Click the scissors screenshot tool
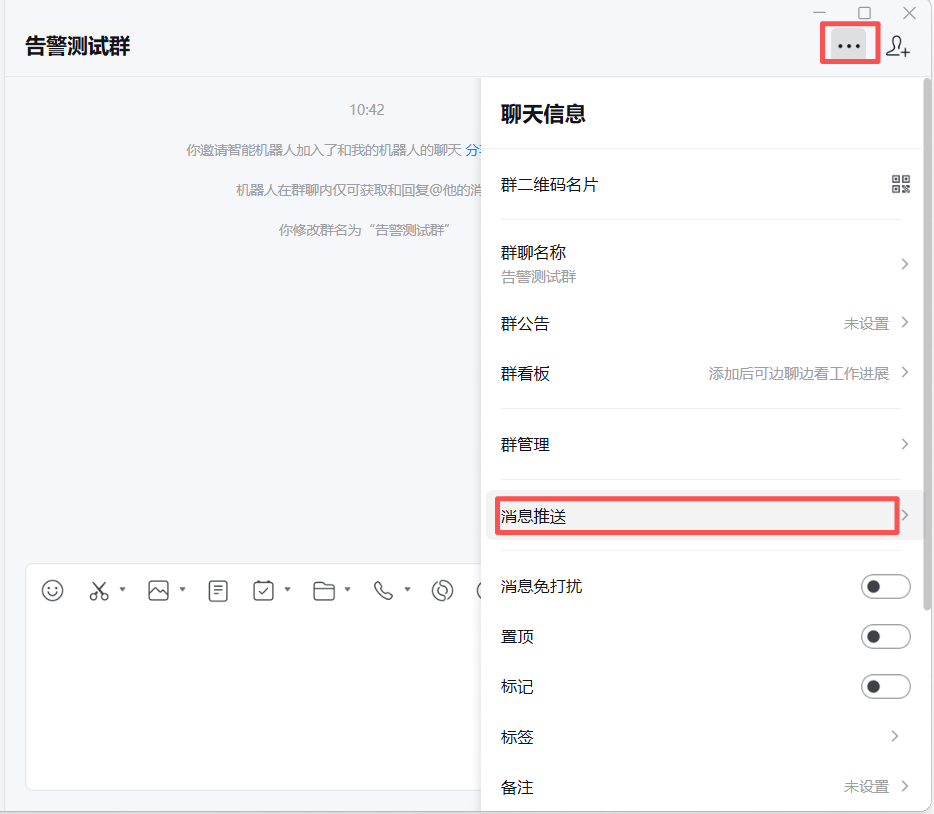934x814 pixels. point(98,591)
